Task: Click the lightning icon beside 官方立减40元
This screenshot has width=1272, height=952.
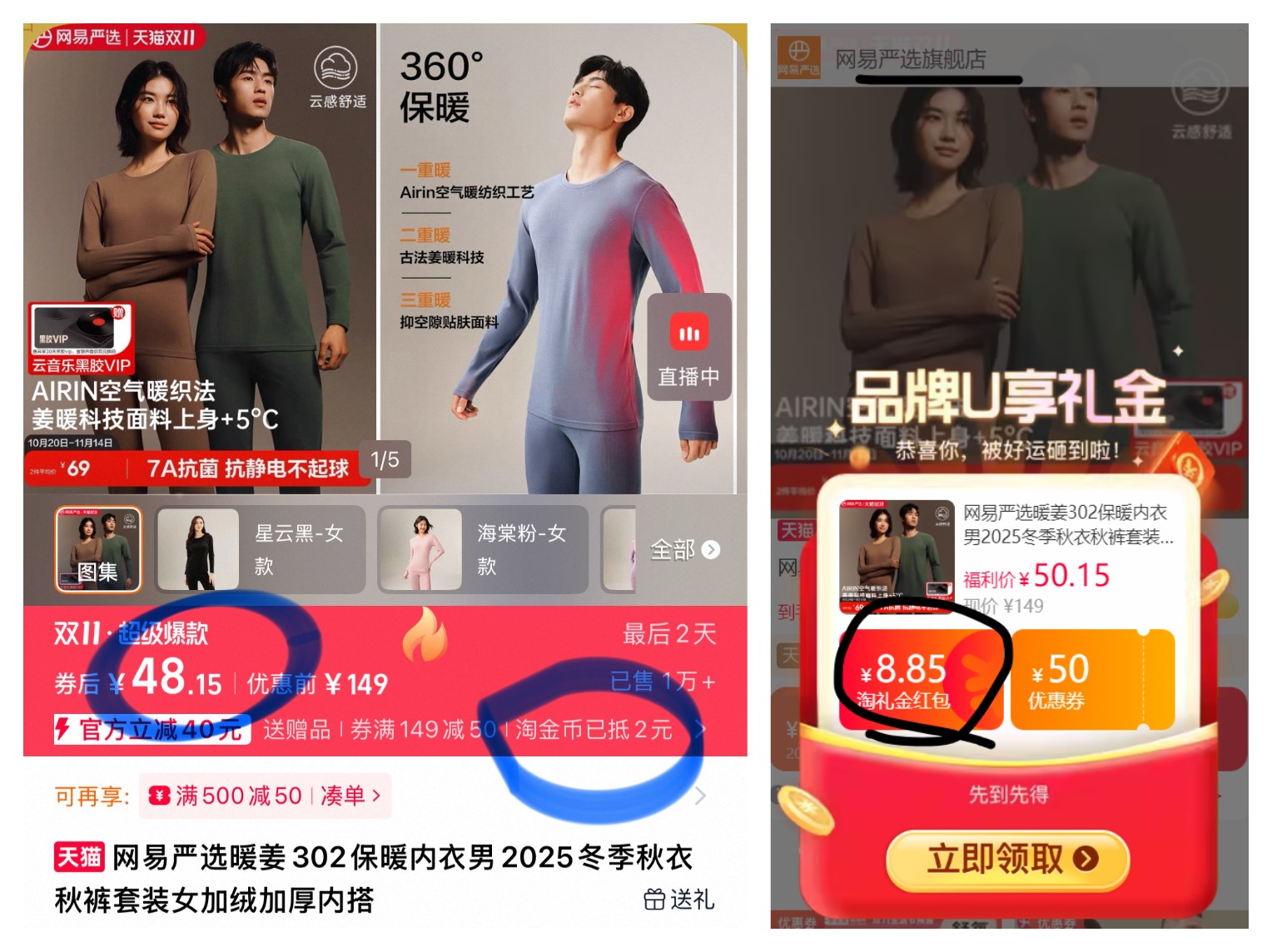Action: [x=62, y=729]
